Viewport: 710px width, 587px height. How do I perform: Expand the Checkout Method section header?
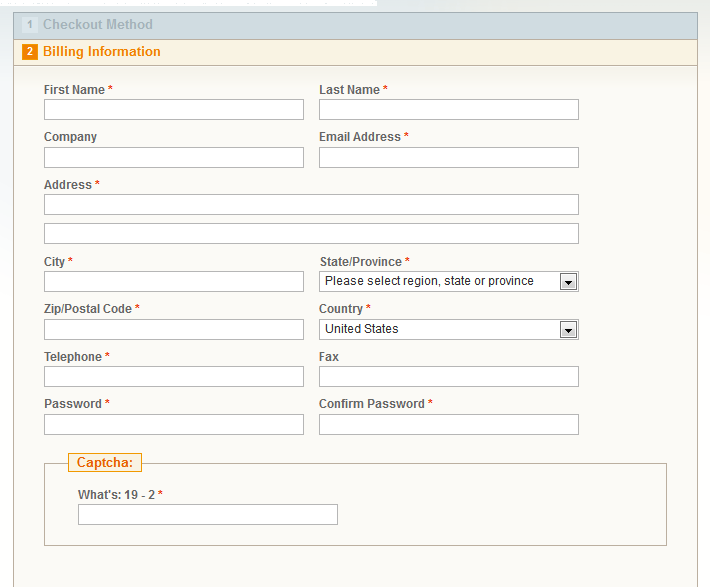[x=355, y=25]
